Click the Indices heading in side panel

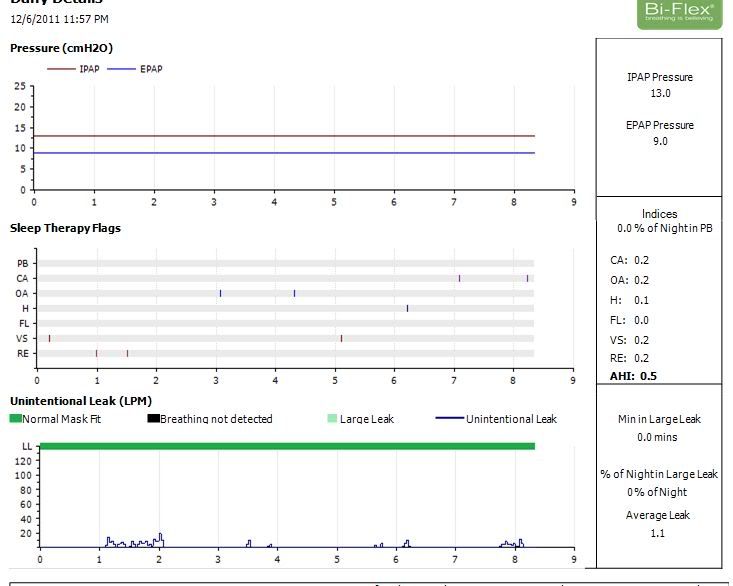660,214
